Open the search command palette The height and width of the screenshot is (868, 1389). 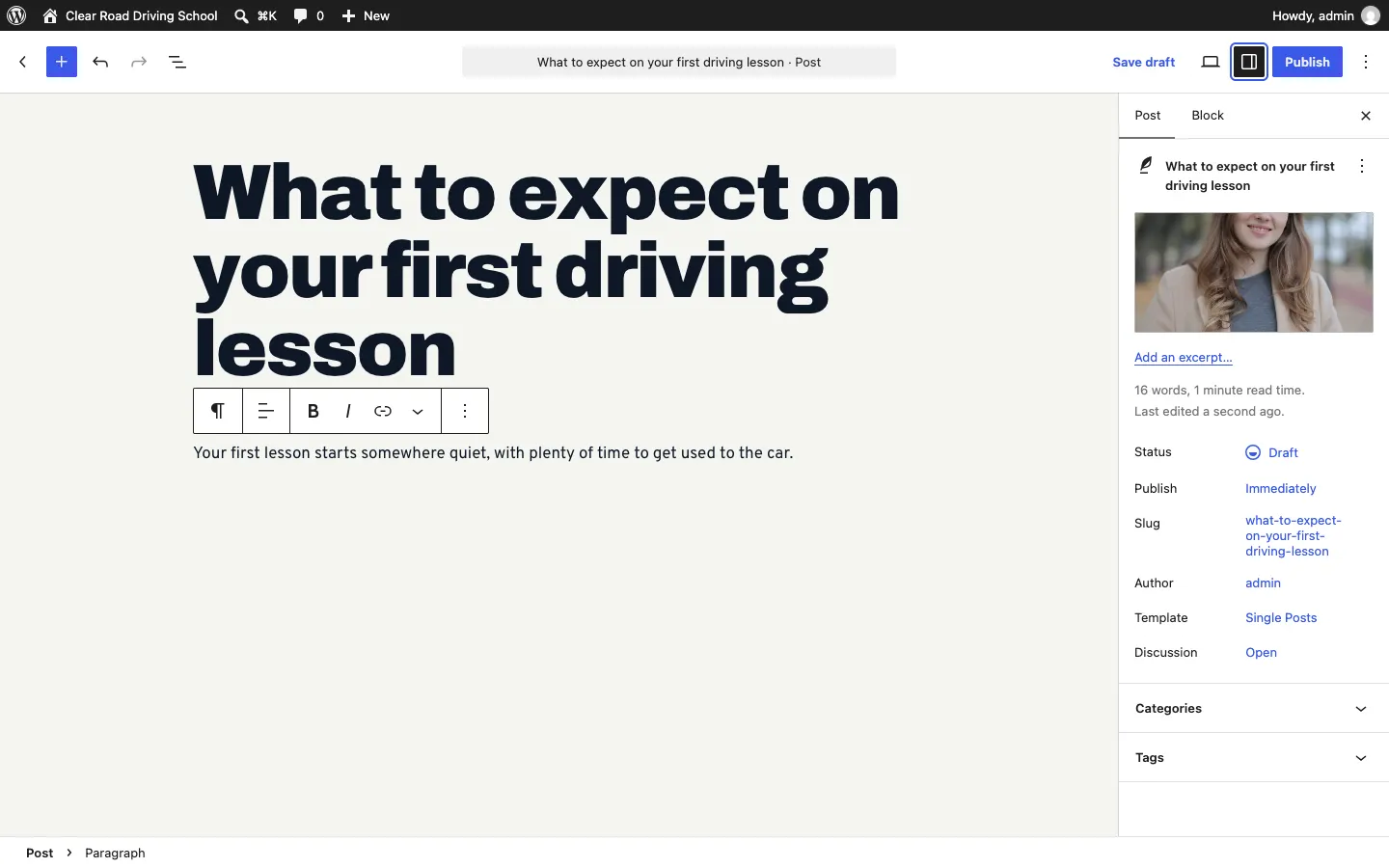pos(256,15)
